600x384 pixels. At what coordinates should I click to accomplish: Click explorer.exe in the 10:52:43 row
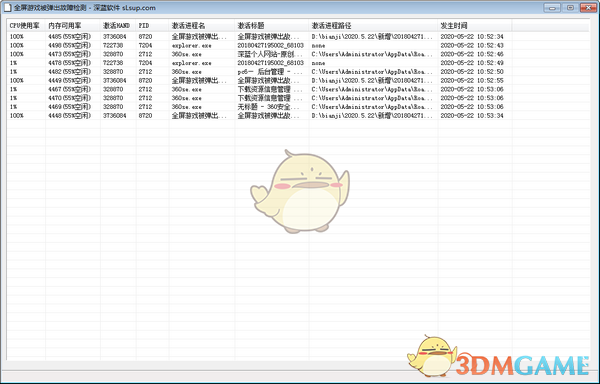[x=191, y=46]
